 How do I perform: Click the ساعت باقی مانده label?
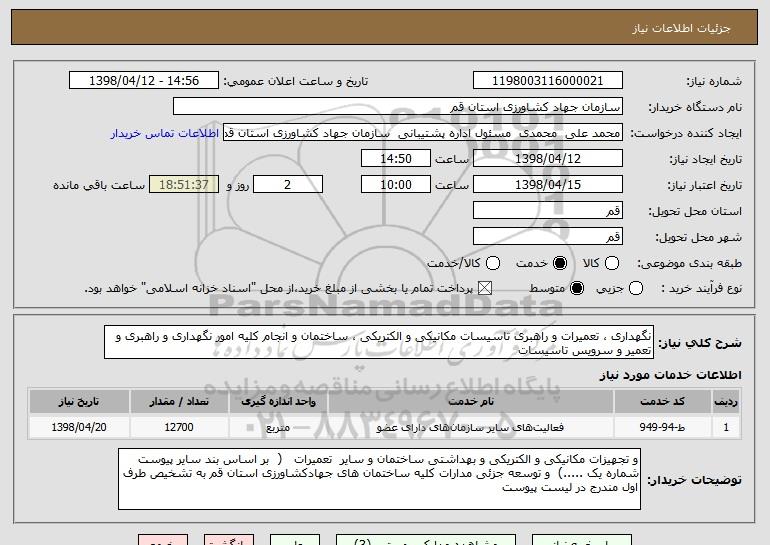coord(99,185)
